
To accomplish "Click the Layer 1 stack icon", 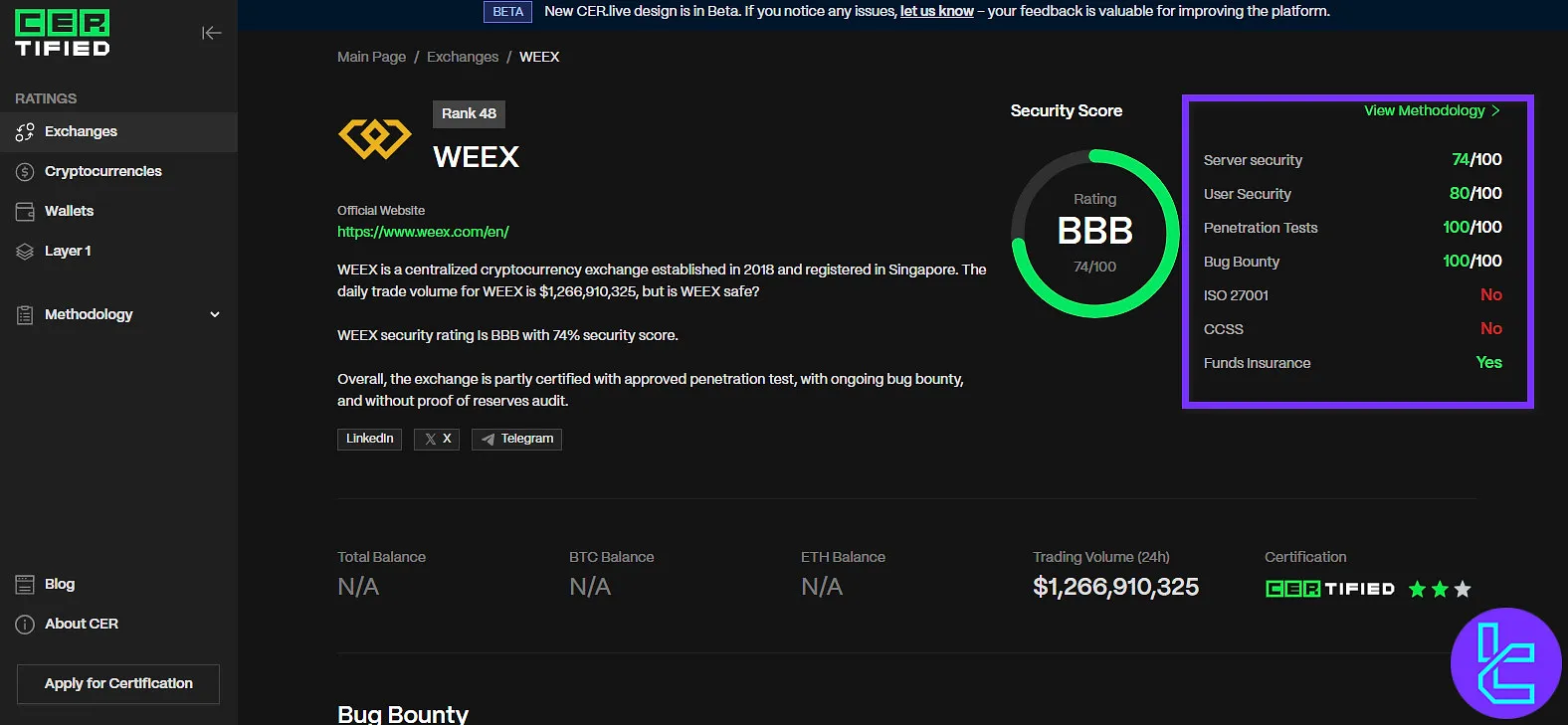I will pyautogui.click(x=25, y=251).
